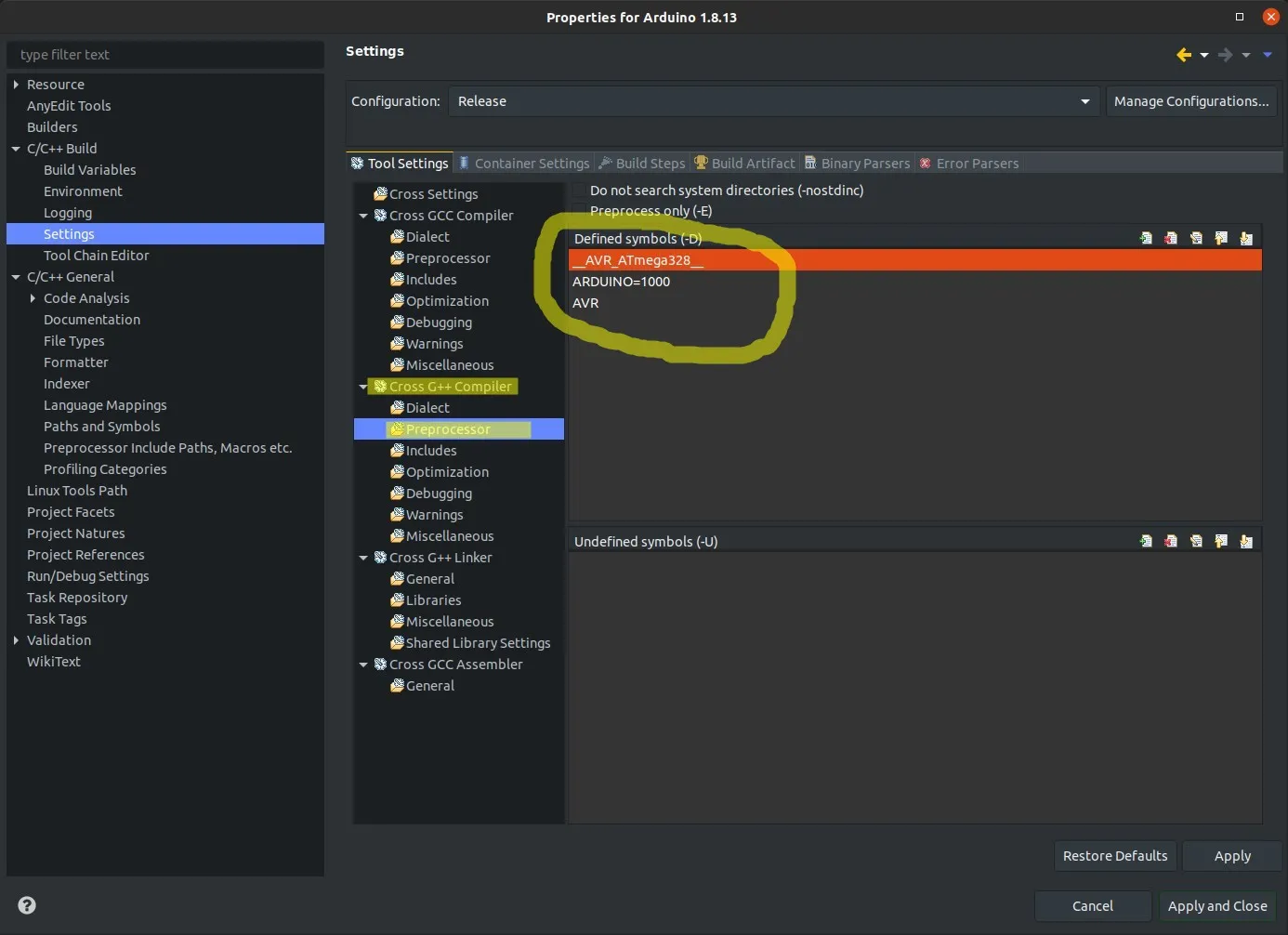The image size is (1288, 935).
Task: Delete an undefined symbol (-U) entry
Action: pos(1171,541)
